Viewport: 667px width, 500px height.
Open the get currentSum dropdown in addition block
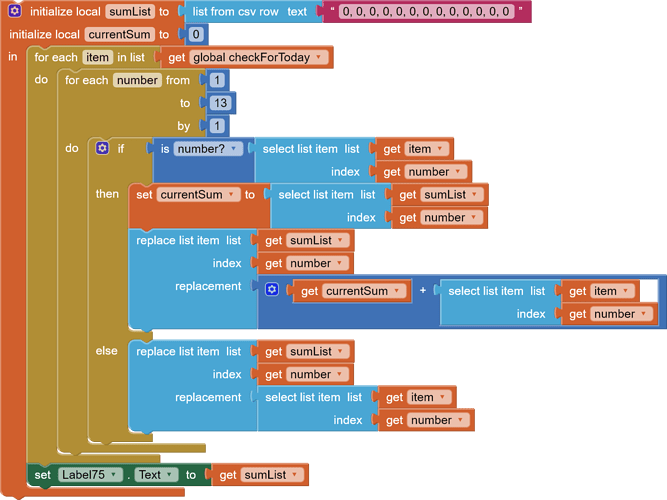point(397,291)
